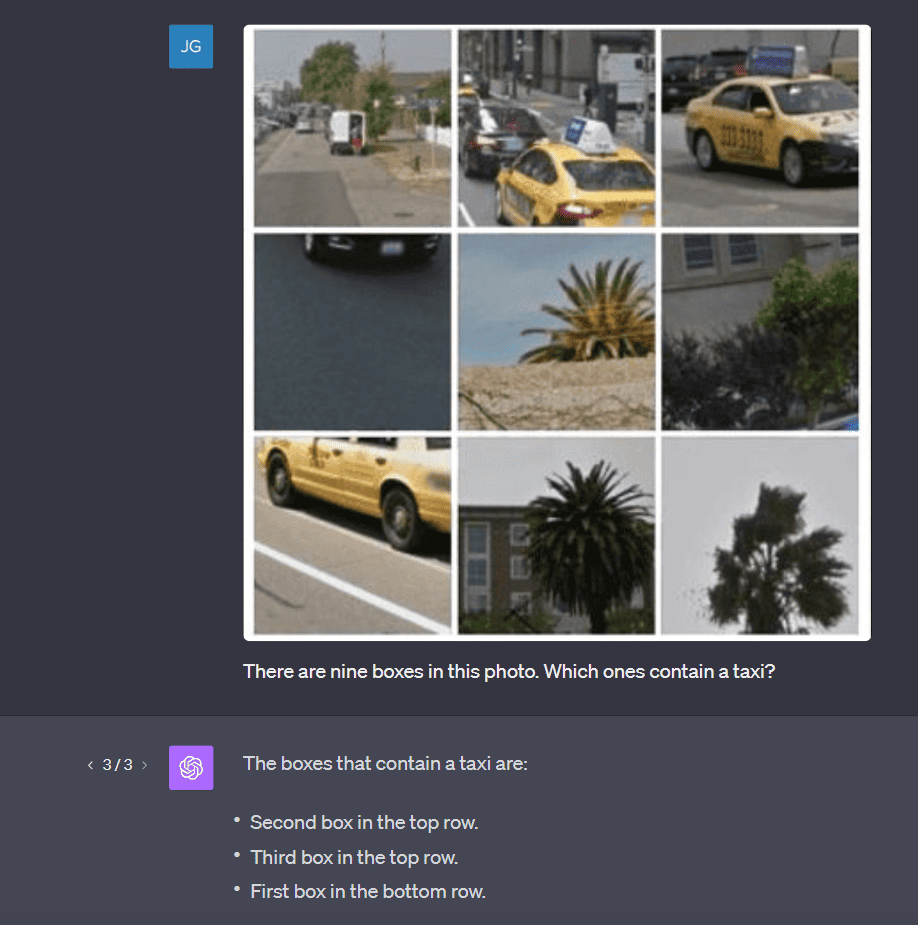
Task: Select middle-right tile with building and green tree
Action: click(759, 332)
